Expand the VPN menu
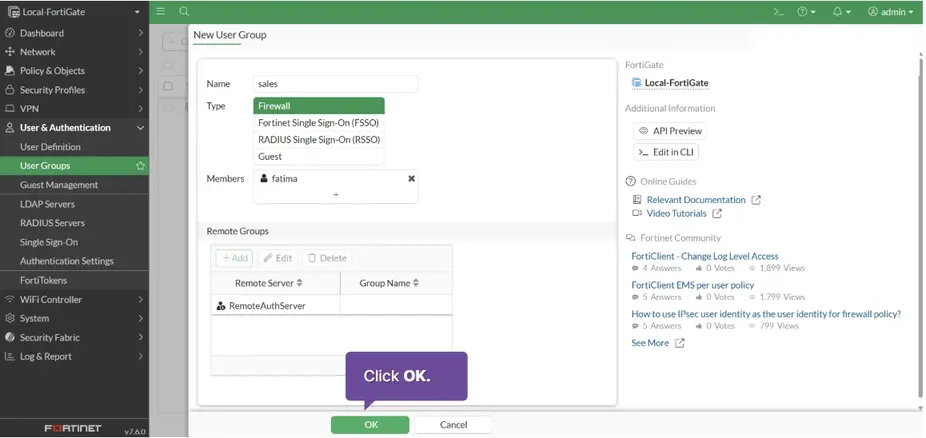 pyautogui.click(x=74, y=109)
